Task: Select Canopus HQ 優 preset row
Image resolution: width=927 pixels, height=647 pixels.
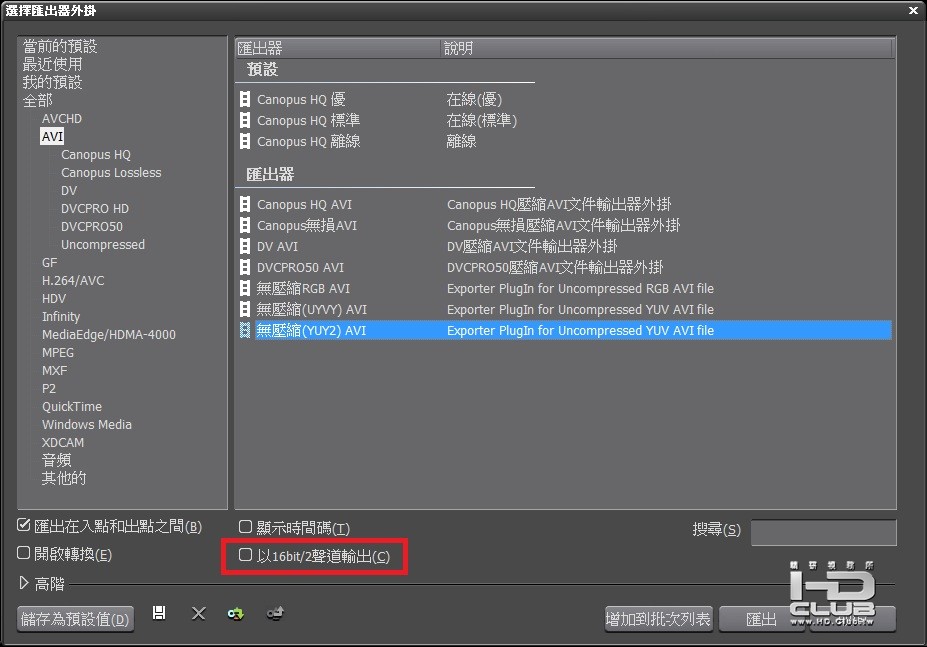Action: tap(564, 99)
